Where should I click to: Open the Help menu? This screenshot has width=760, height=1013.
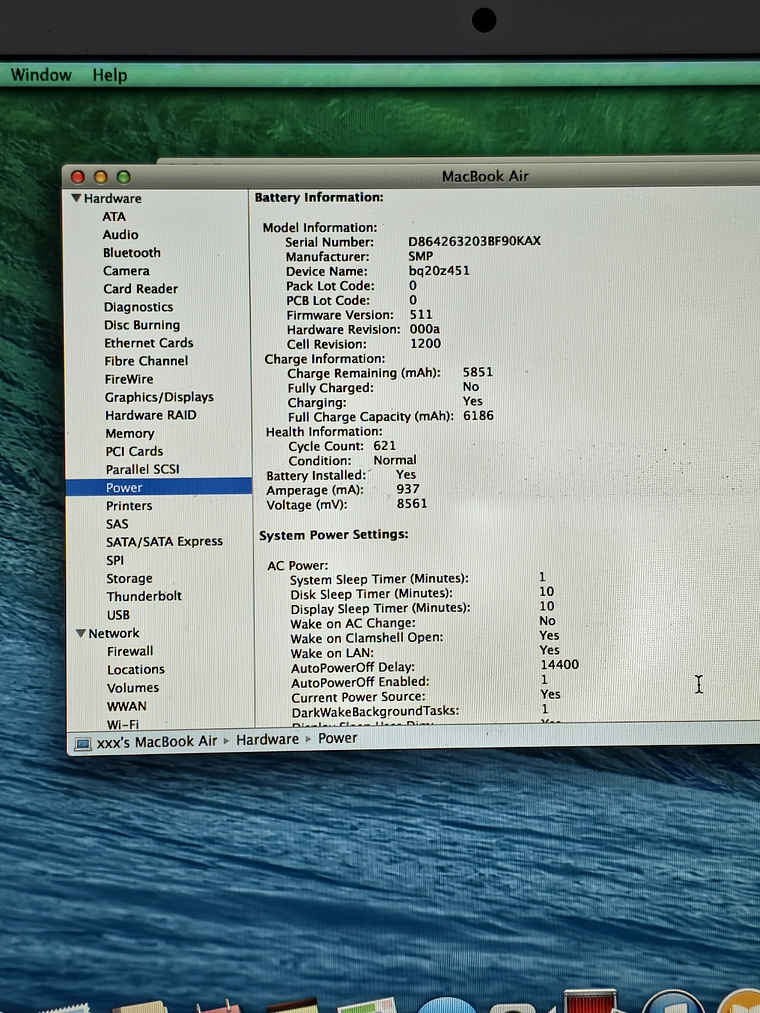point(110,75)
